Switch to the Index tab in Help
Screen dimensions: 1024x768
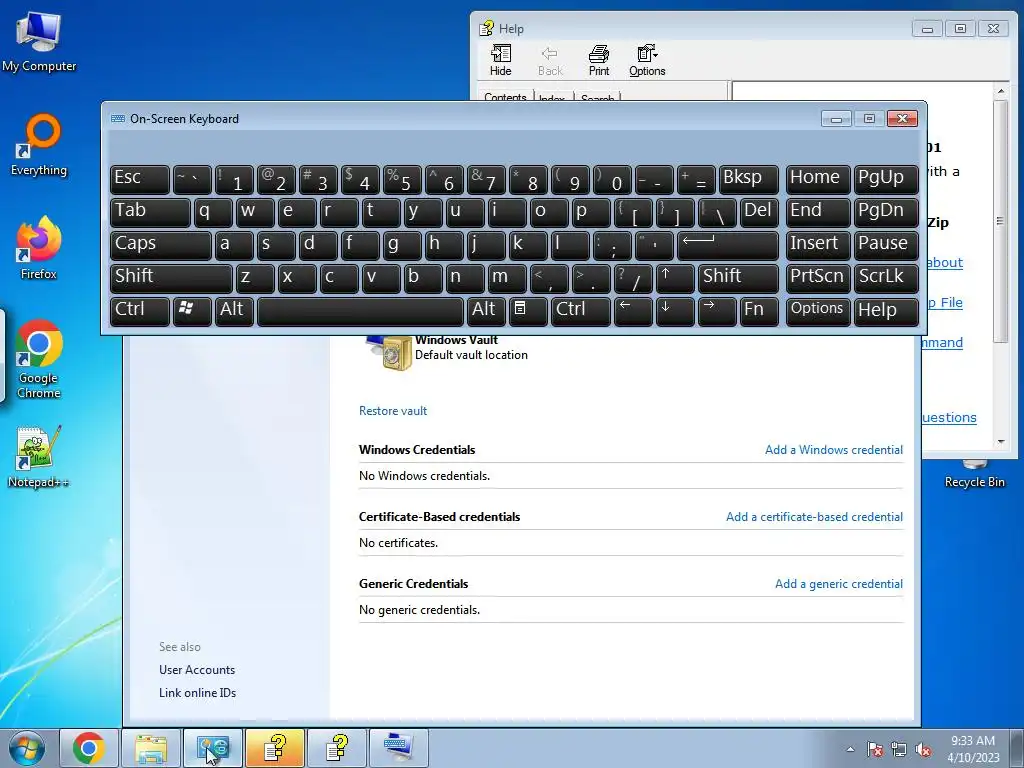pos(552,98)
